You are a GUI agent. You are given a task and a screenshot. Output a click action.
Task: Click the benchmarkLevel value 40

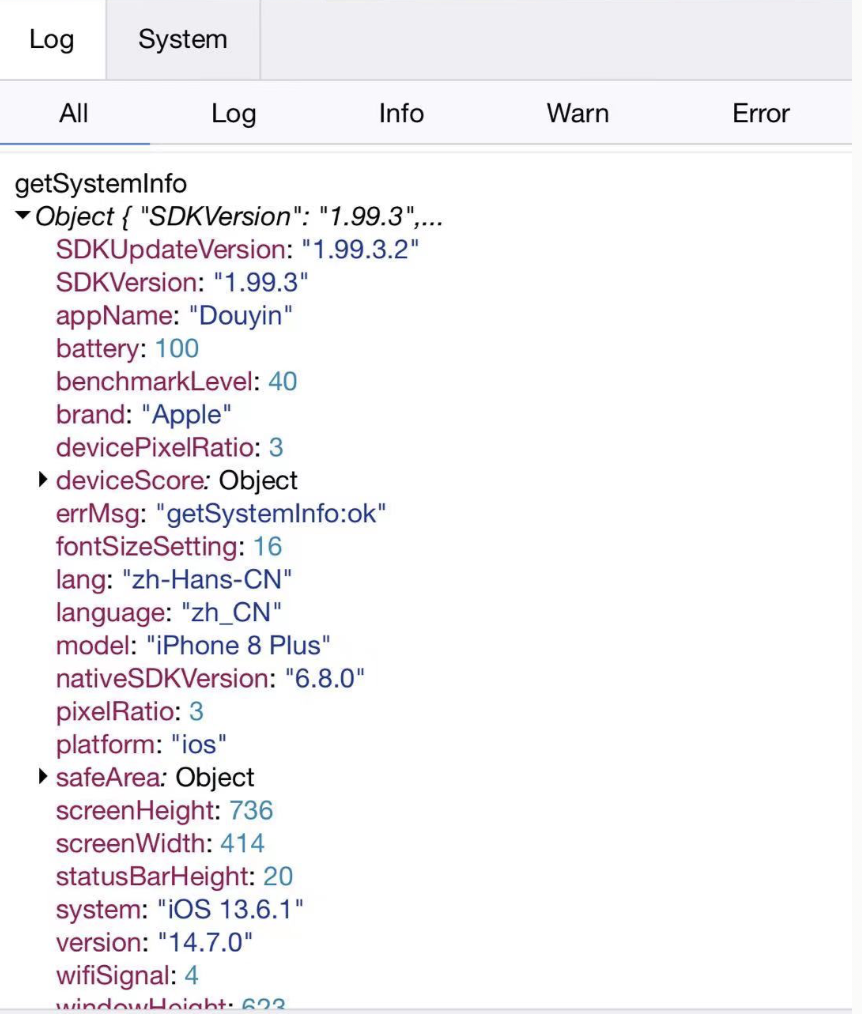[x=283, y=382]
